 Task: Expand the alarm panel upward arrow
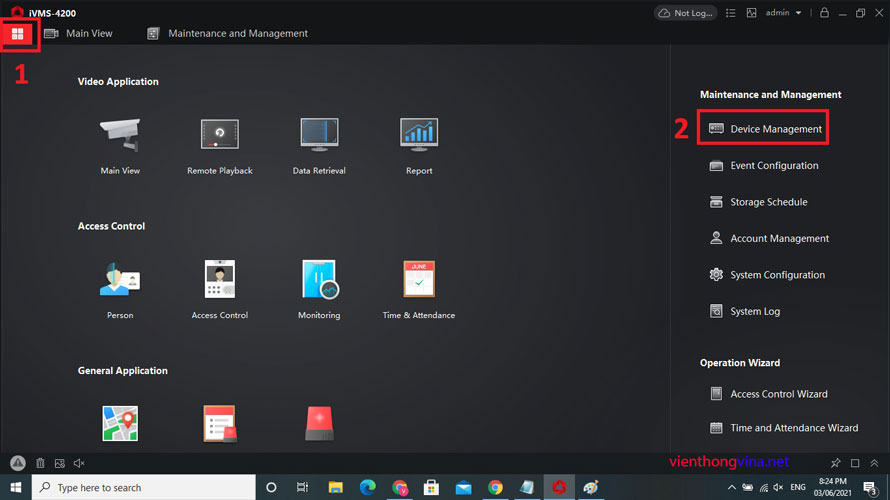(x=873, y=463)
